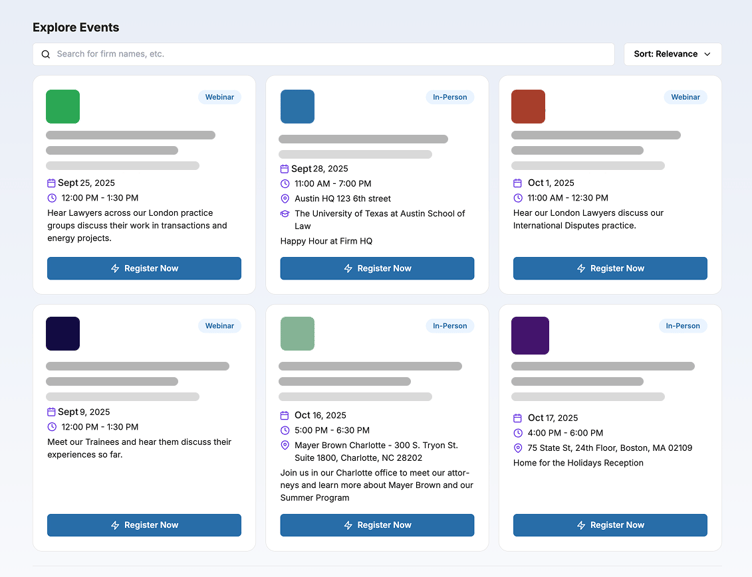Image resolution: width=752 pixels, height=577 pixels.
Task: Click the calendar icon beside Sept 25, 2025
Action: pos(52,183)
